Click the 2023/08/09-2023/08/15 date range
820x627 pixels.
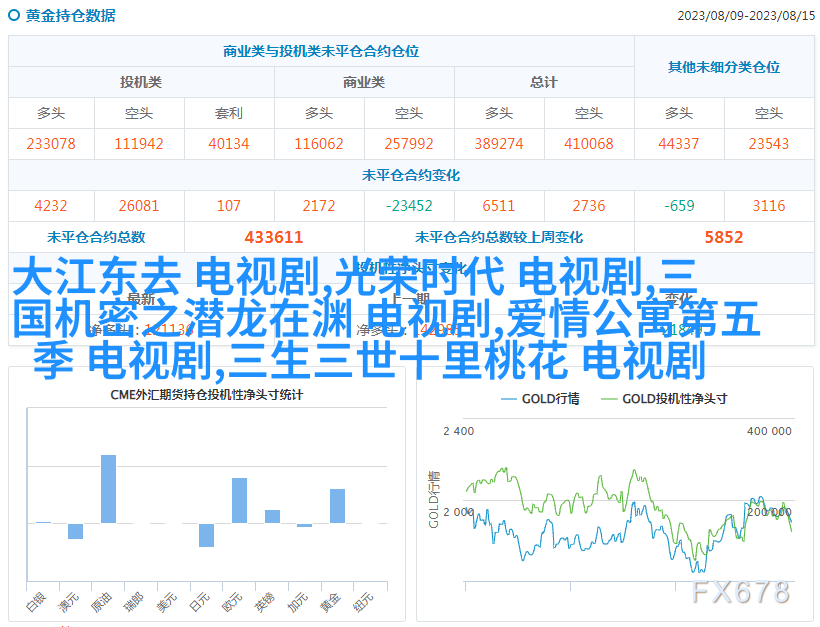(x=745, y=16)
